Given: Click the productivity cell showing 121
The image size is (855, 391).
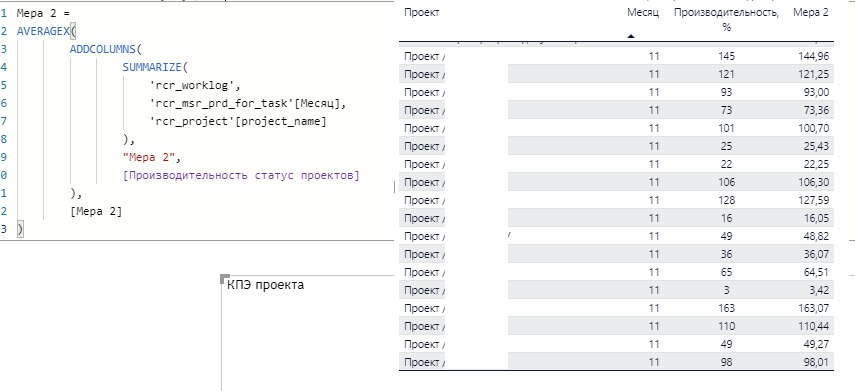Looking at the screenshot, I should pyautogui.click(x=726, y=74).
